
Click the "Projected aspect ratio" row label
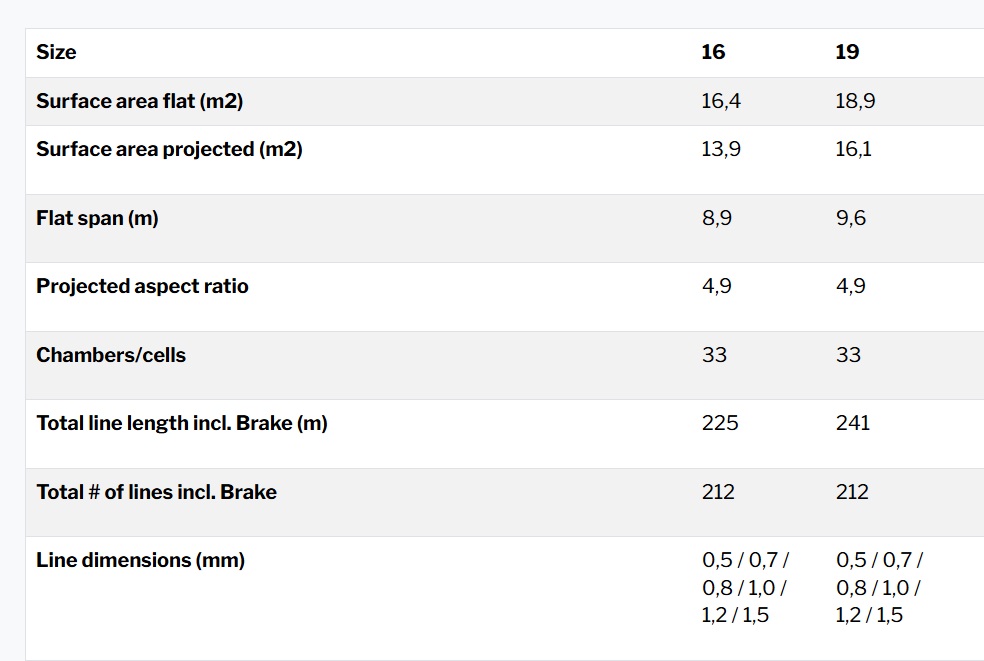(142, 286)
